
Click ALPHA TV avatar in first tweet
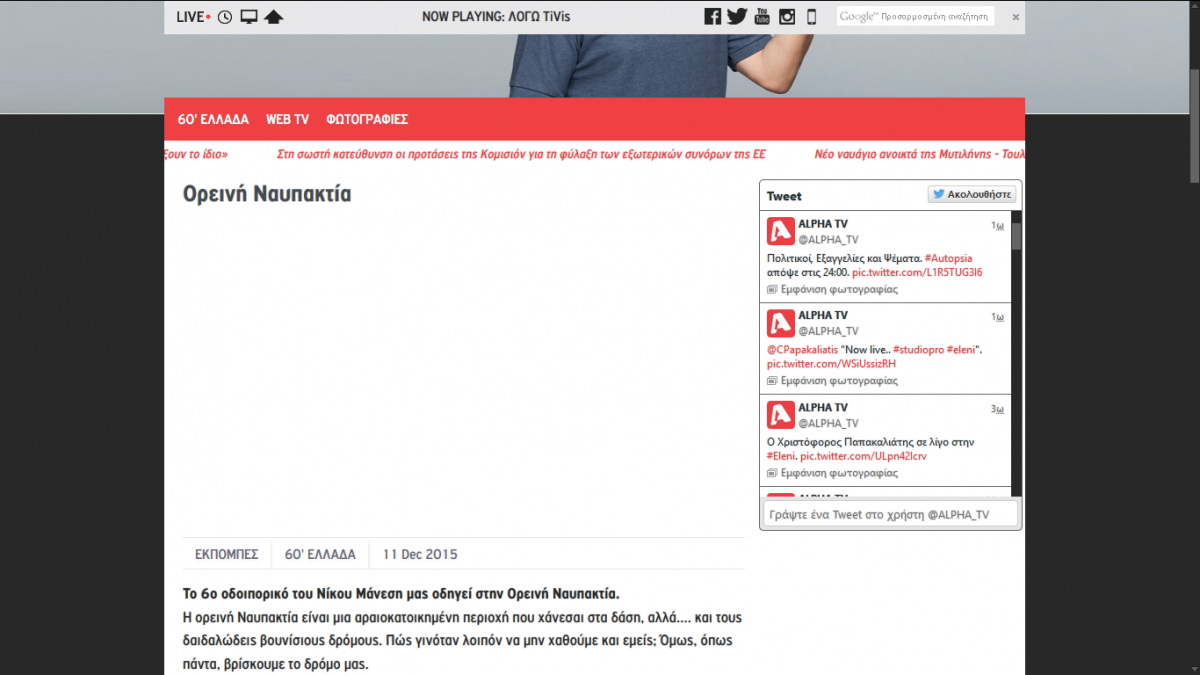pos(781,231)
